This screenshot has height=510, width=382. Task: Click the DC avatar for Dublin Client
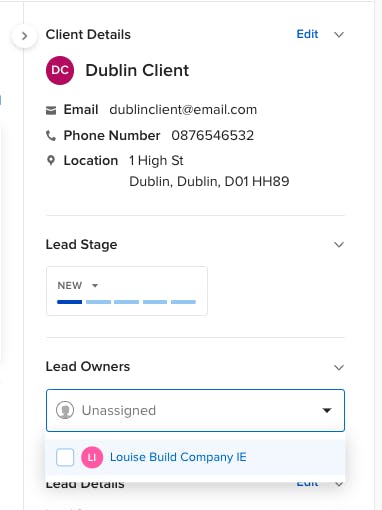tap(60, 70)
